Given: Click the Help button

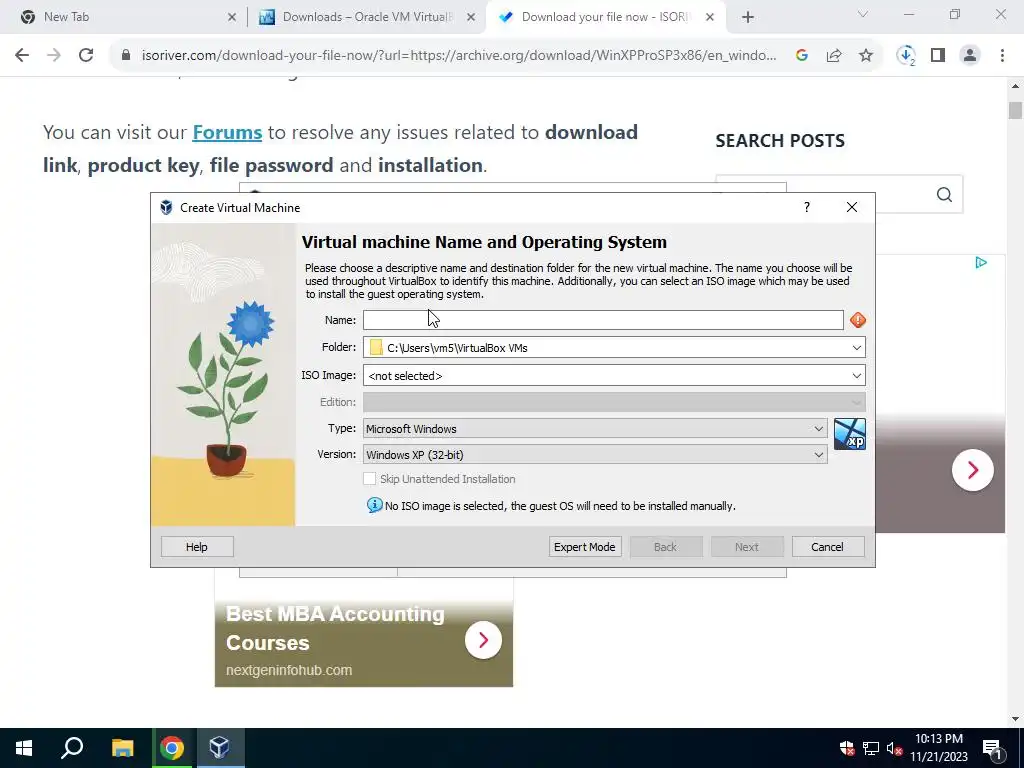Looking at the screenshot, I should [197, 547].
